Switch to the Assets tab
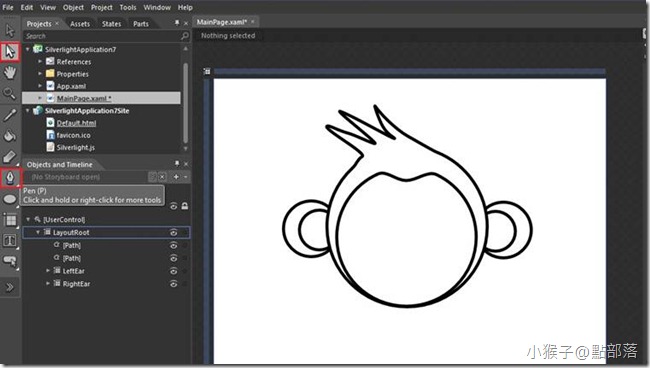Screen dimensions: 650x368 (x=80, y=24)
